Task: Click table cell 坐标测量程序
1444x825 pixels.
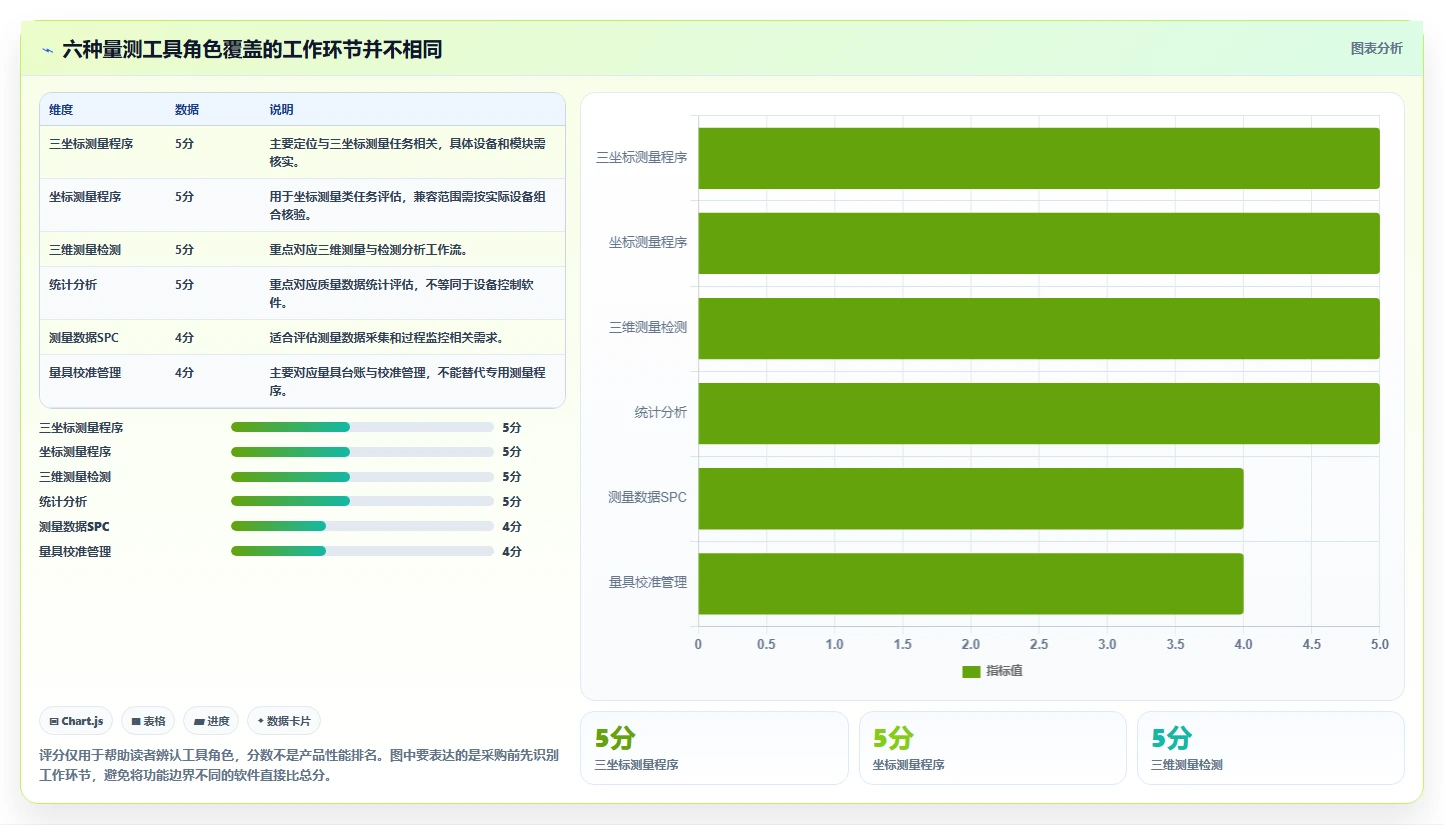Action: [x=85, y=197]
